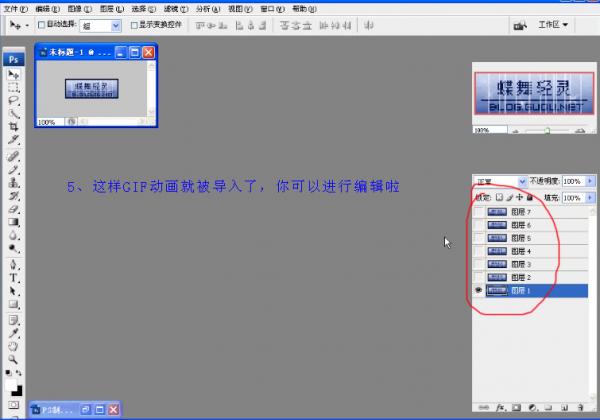Select the Rectangle shape tool
The image size is (600, 420).
tap(13, 304)
